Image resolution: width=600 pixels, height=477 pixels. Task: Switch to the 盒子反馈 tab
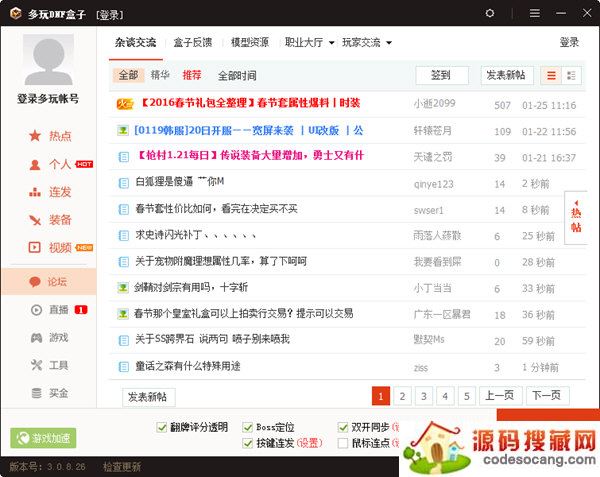193,43
